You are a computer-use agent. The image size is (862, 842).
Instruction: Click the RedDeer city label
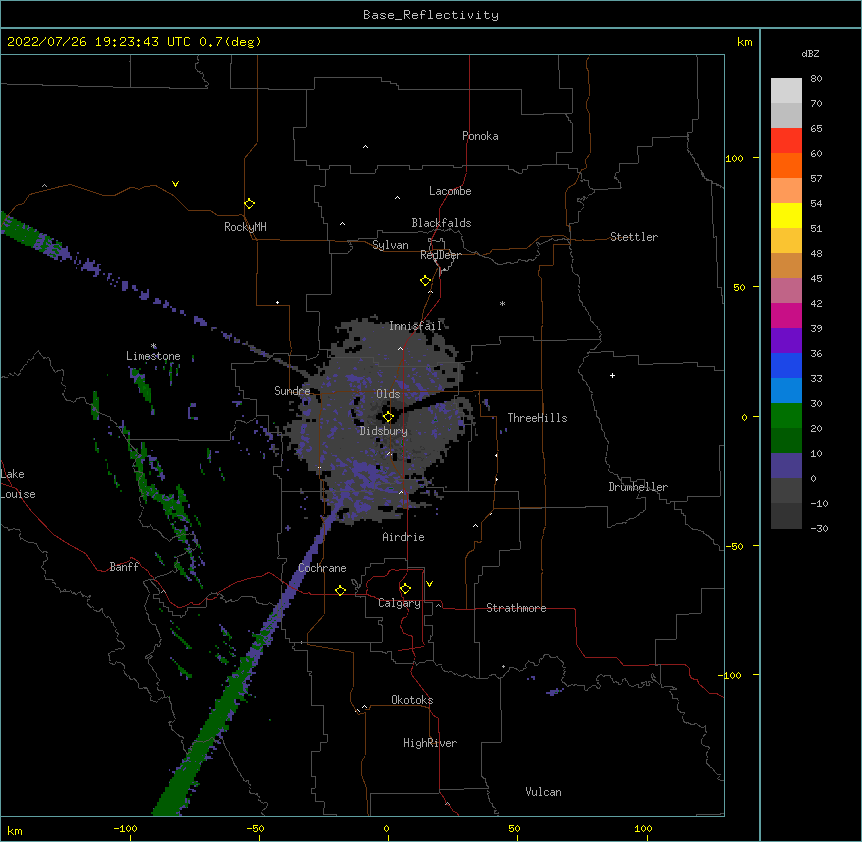(x=440, y=255)
